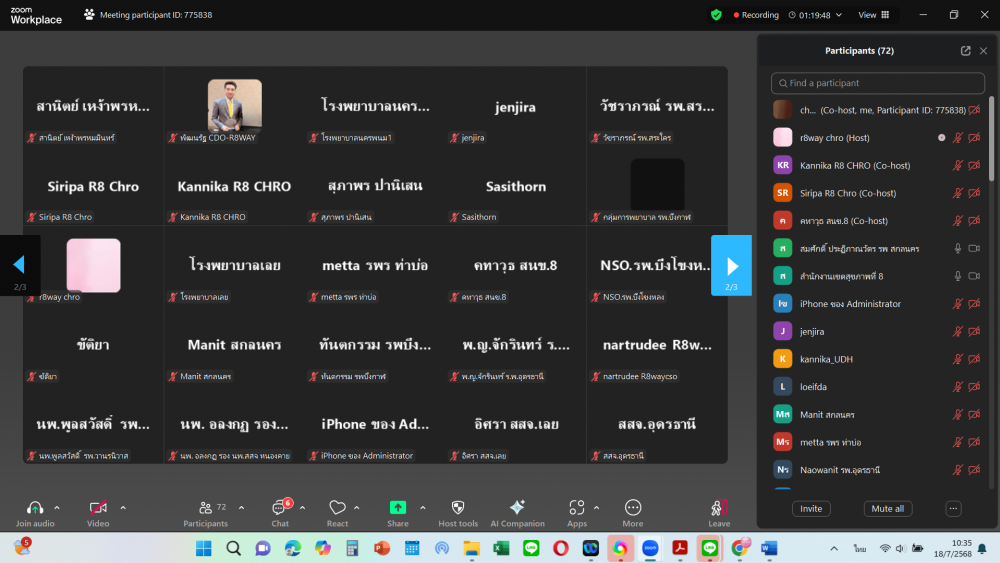Open the React heart icon
This screenshot has height=563, width=1000.
pos(337,508)
